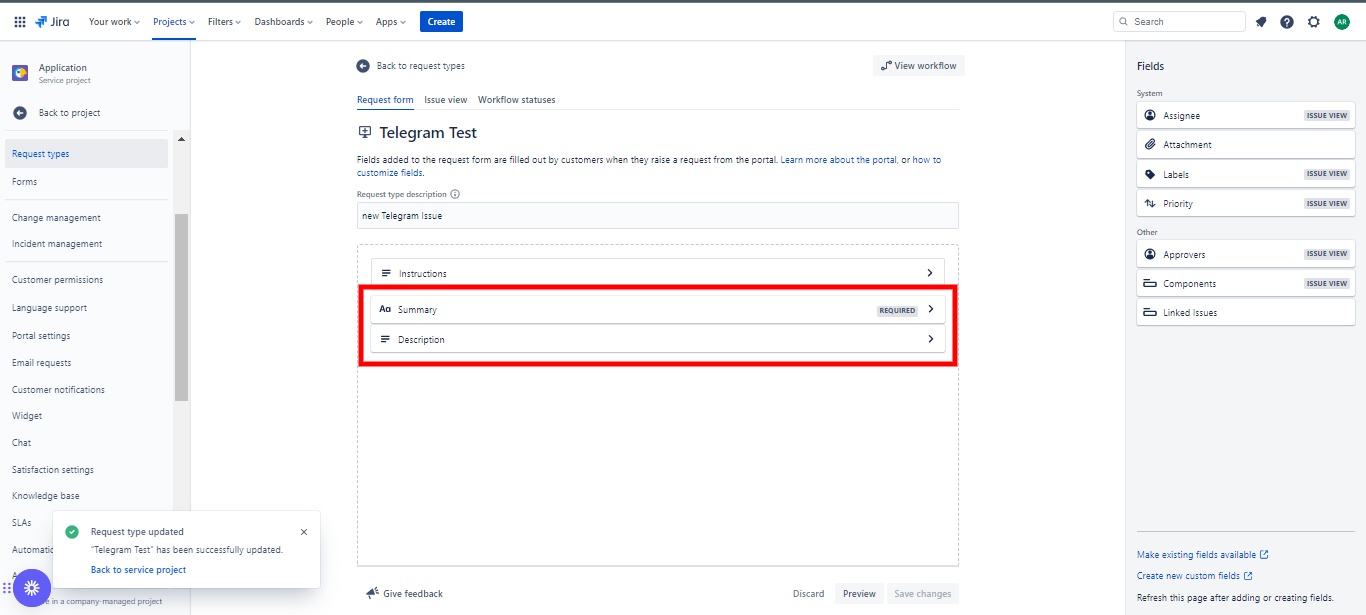Open the Jira app switcher grid icon
The width and height of the screenshot is (1366, 615).
[20, 22]
